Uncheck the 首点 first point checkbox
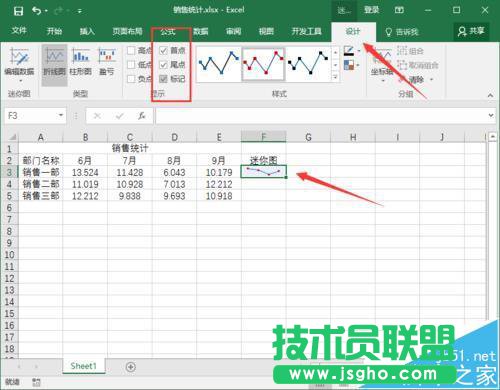Viewport: 500px width, 390px height. pyautogui.click(x=163, y=51)
